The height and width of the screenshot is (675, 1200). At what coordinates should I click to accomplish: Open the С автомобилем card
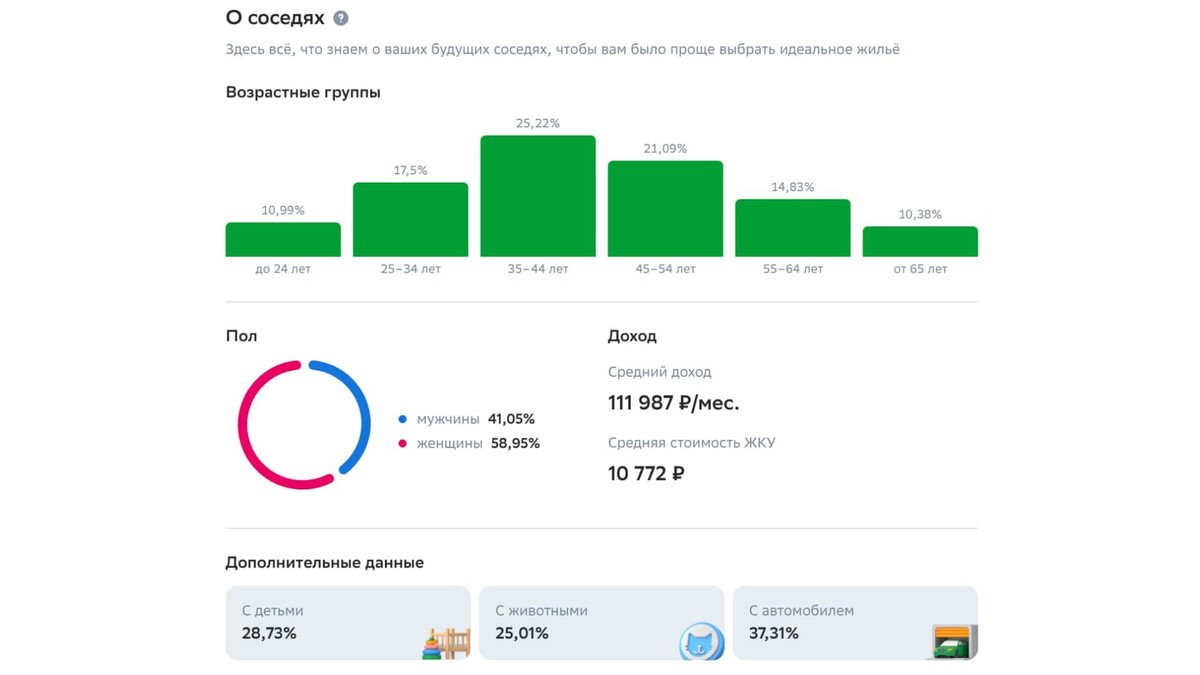(x=856, y=623)
